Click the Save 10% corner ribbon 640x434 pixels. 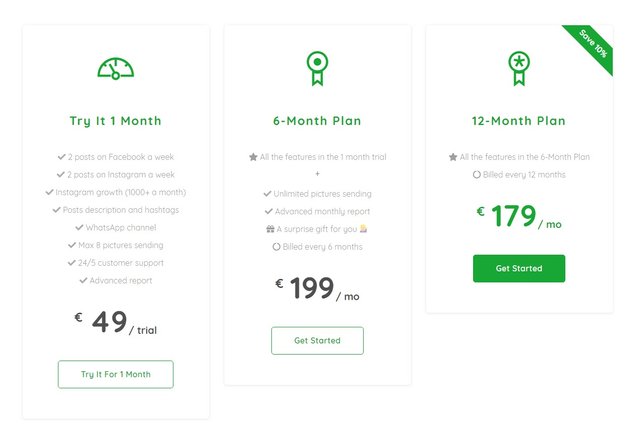point(592,45)
